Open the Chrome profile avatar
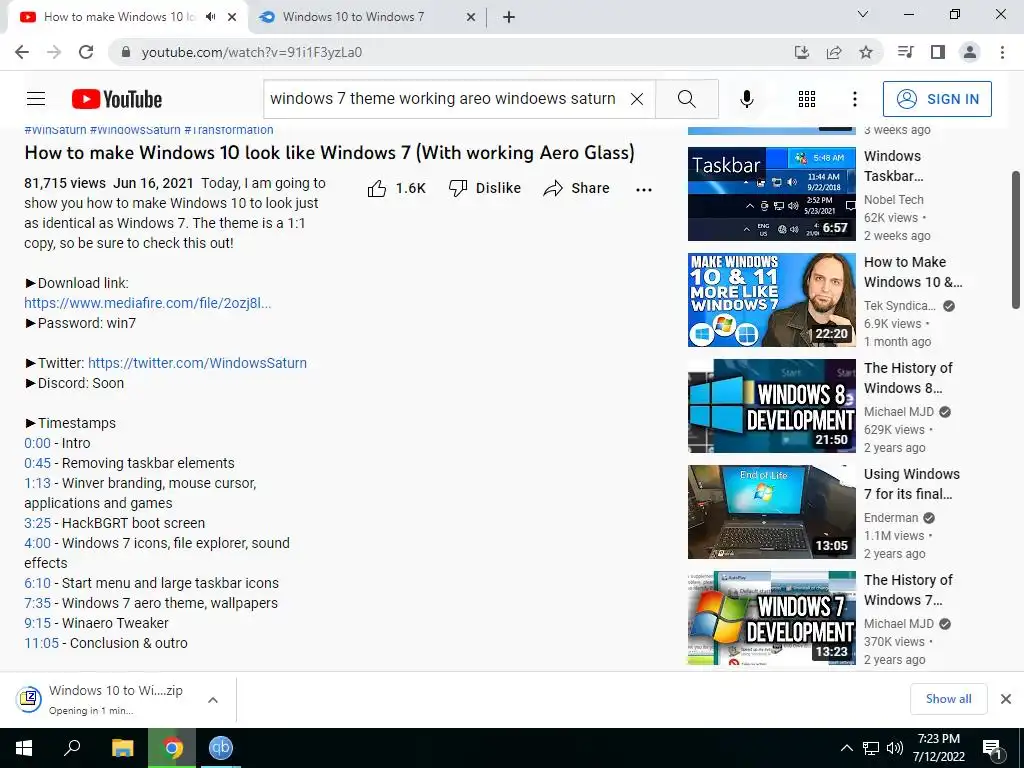 (x=970, y=52)
